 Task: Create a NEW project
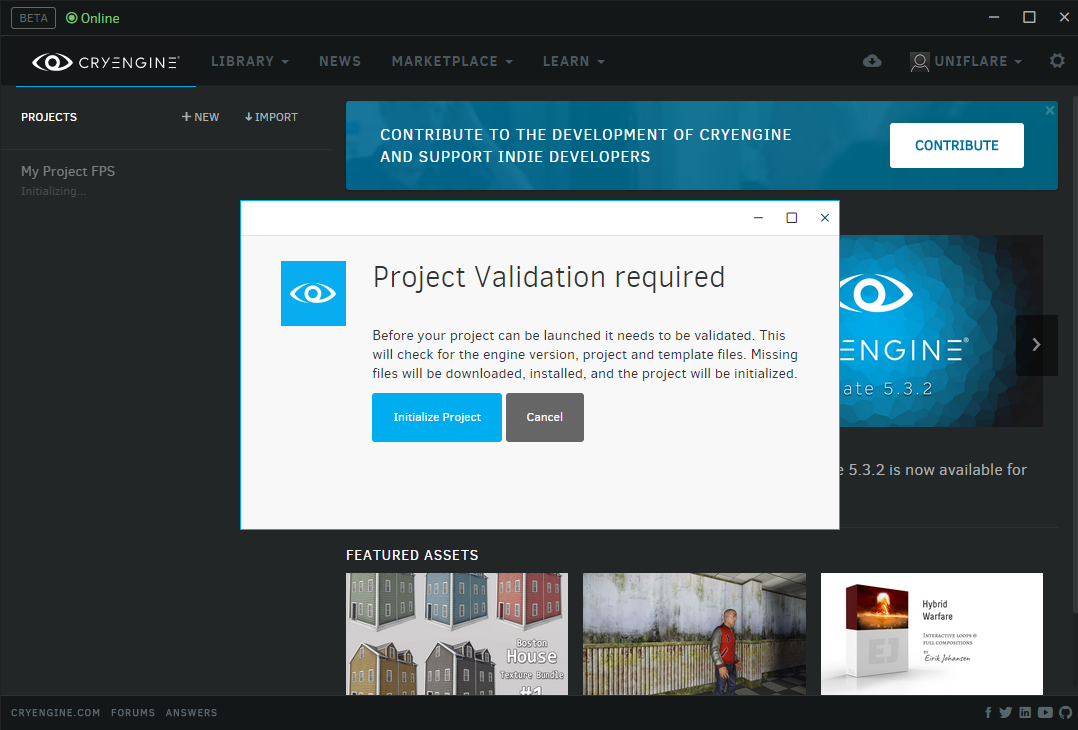coord(200,117)
